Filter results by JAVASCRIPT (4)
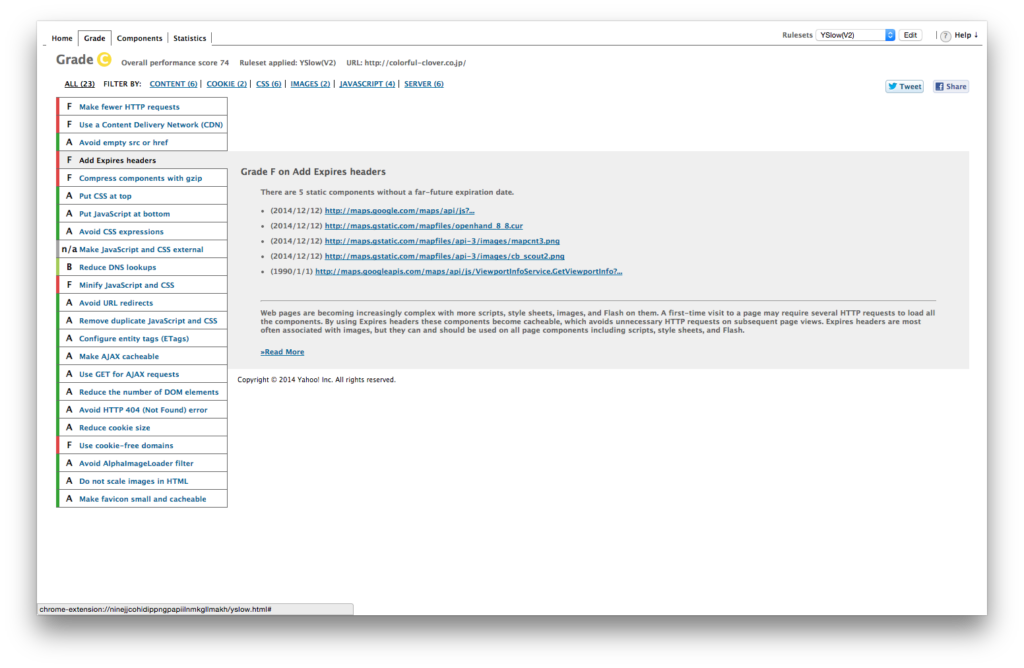 [x=367, y=84]
